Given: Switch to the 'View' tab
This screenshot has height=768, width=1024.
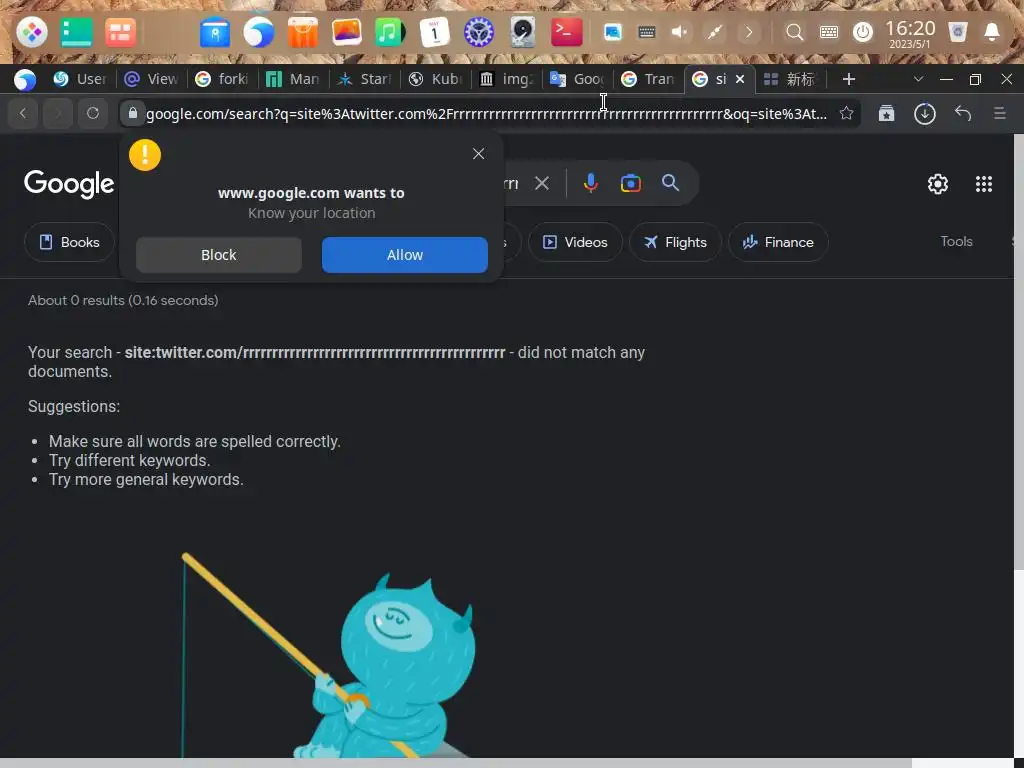Looking at the screenshot, I should tap(151, 79).
